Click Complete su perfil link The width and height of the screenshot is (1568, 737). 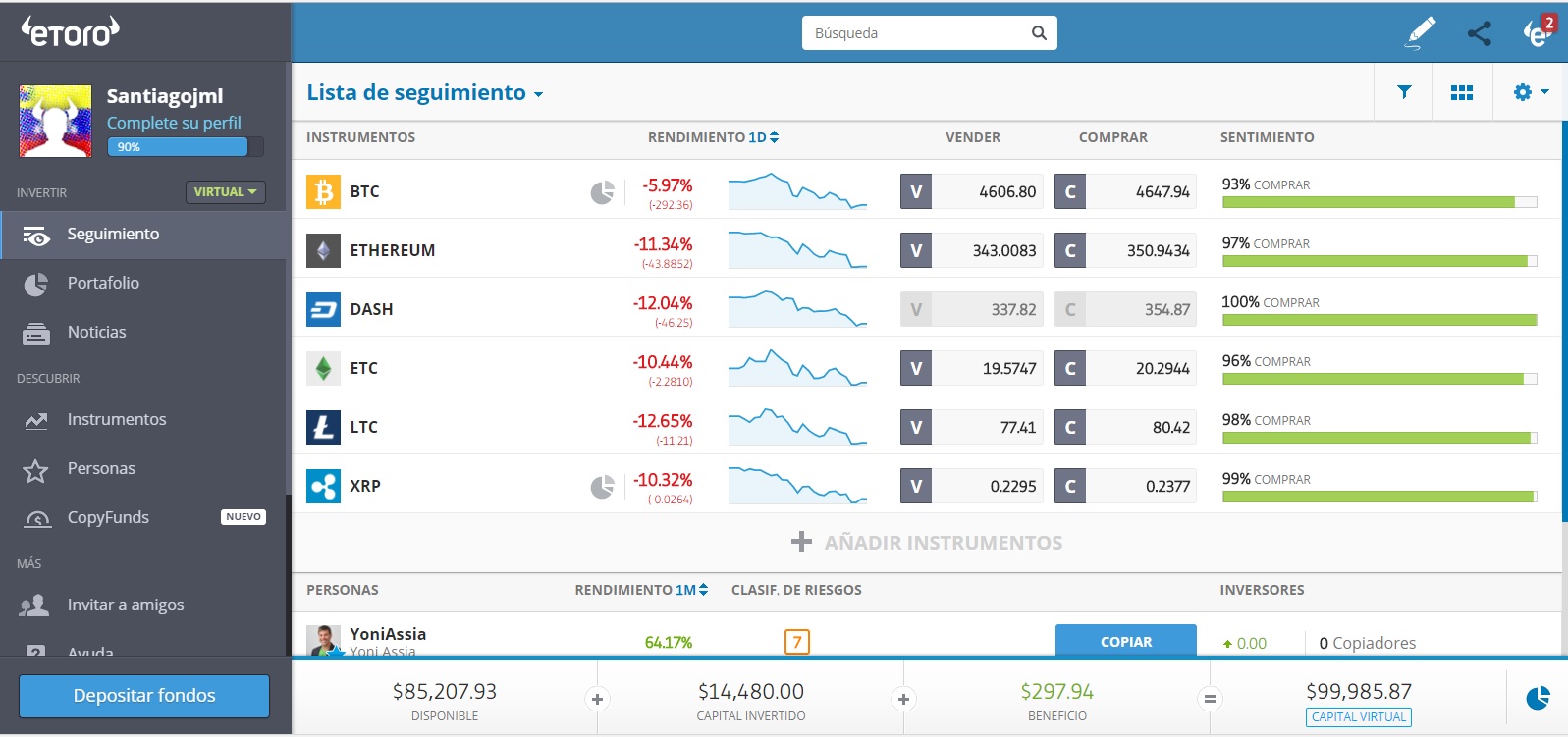tap(174, 123)
